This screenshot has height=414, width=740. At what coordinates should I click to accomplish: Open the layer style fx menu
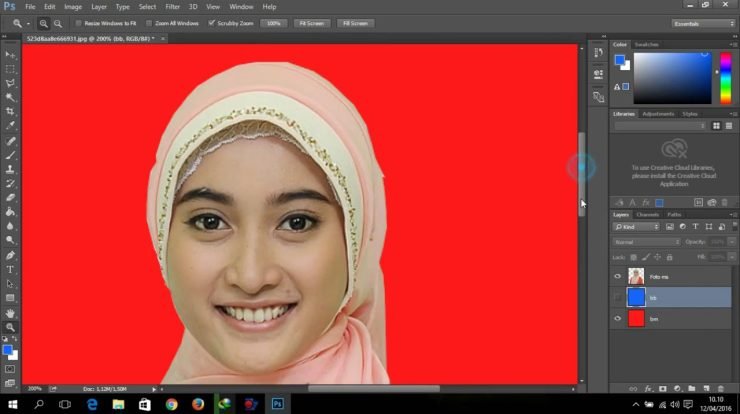point(648,388)
